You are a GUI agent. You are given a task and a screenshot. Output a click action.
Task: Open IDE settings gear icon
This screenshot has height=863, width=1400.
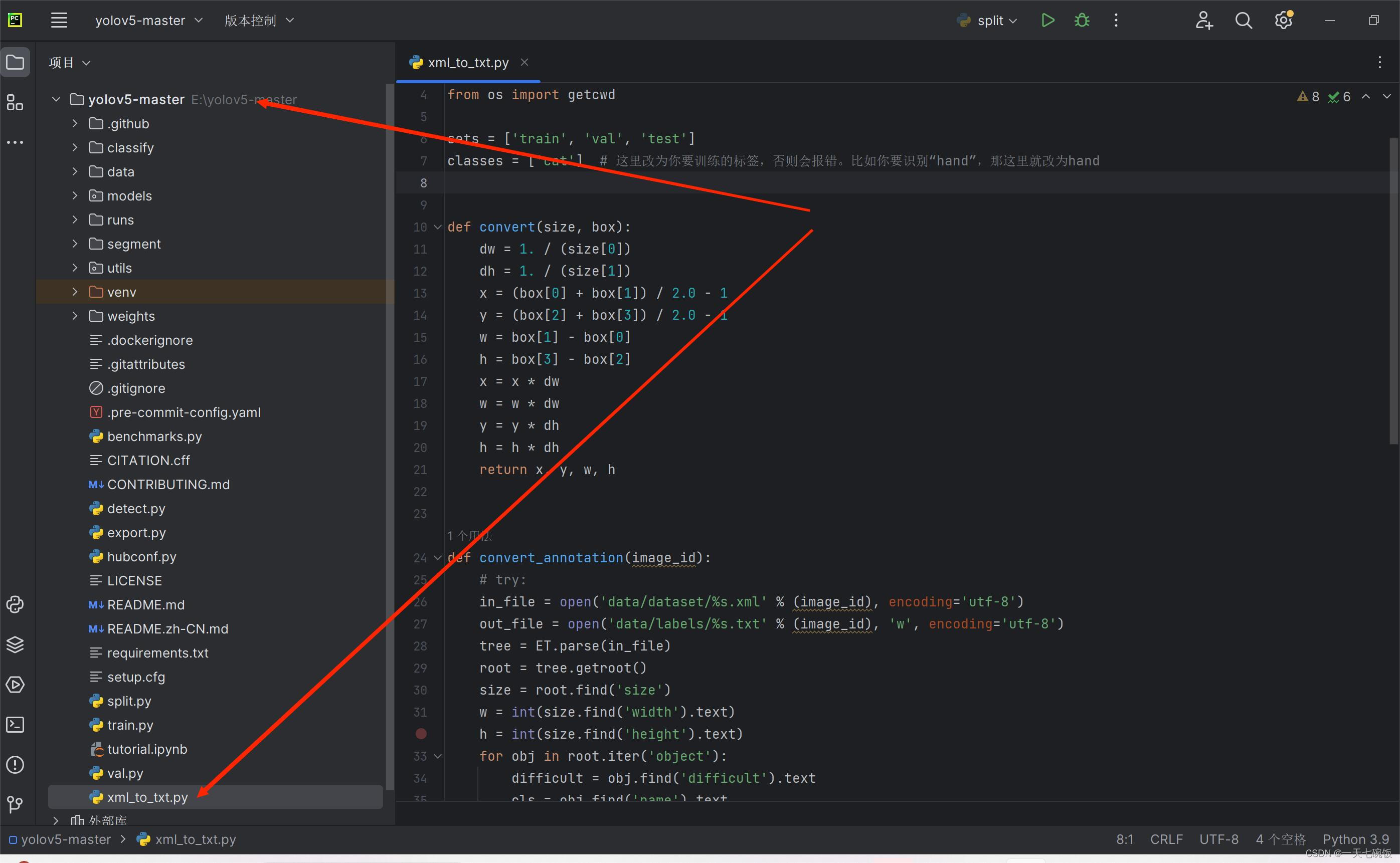click(x=1283, y=21)
